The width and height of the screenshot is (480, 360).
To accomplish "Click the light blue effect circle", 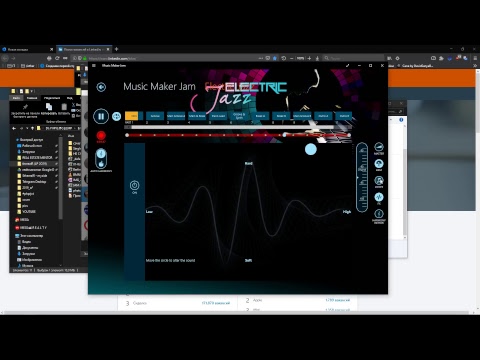I will [x=311, y=149].
